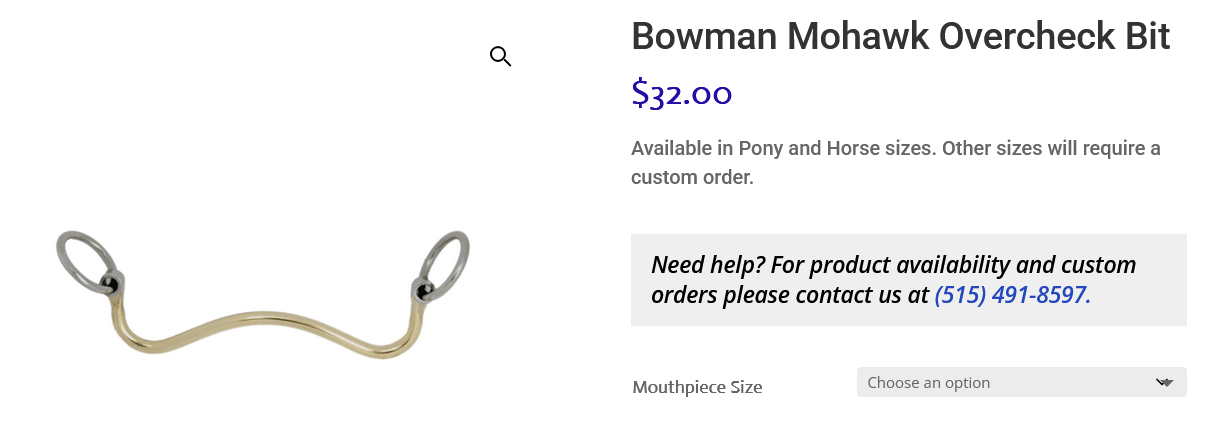This screenshot has height=433, width=1228.
Task: Open the Mouthpiece Size dropdown
Action: [x=1021, y=382]
